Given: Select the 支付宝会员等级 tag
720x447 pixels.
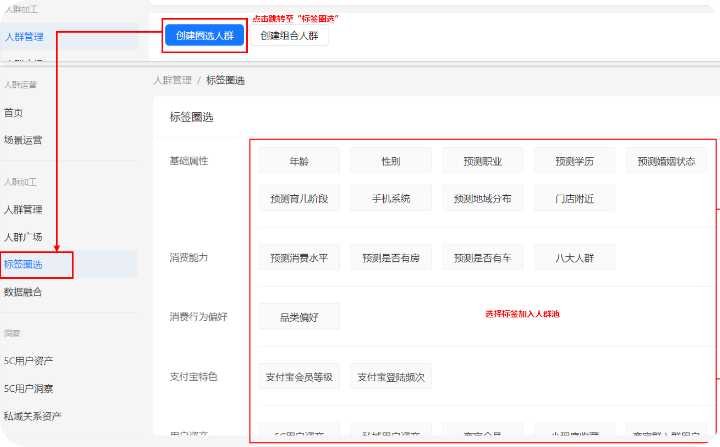Looking at the screenshot, I should tap(299, 376).
